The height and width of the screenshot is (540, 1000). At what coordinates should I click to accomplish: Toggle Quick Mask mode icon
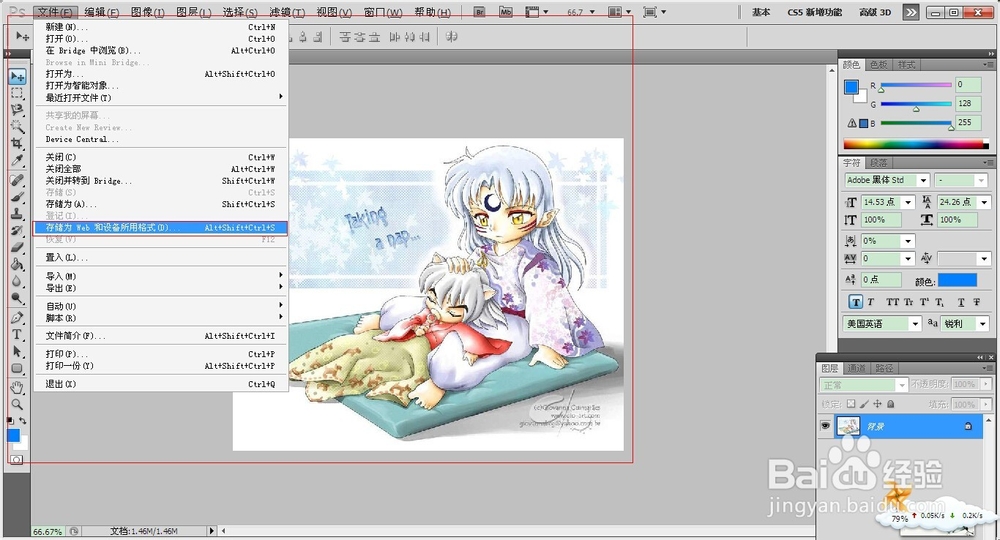pyautogui.click(x=17, y=459)
